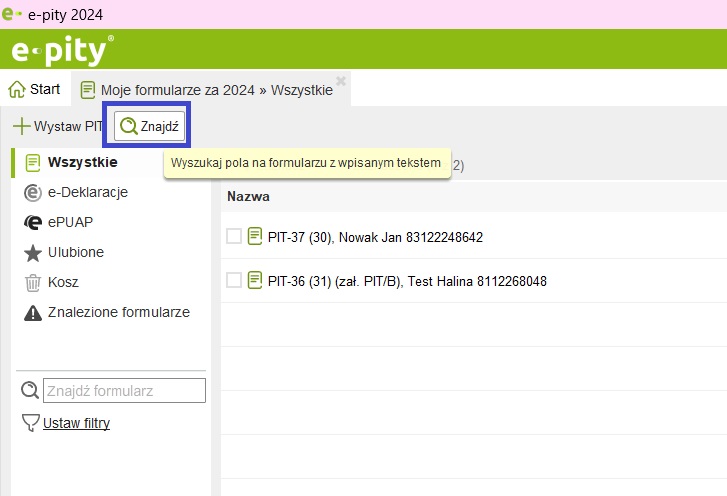727x496 pixels.
Task: Tick the checkbox for PIT-36 Test Halina
Action: (x=234, y=280)
